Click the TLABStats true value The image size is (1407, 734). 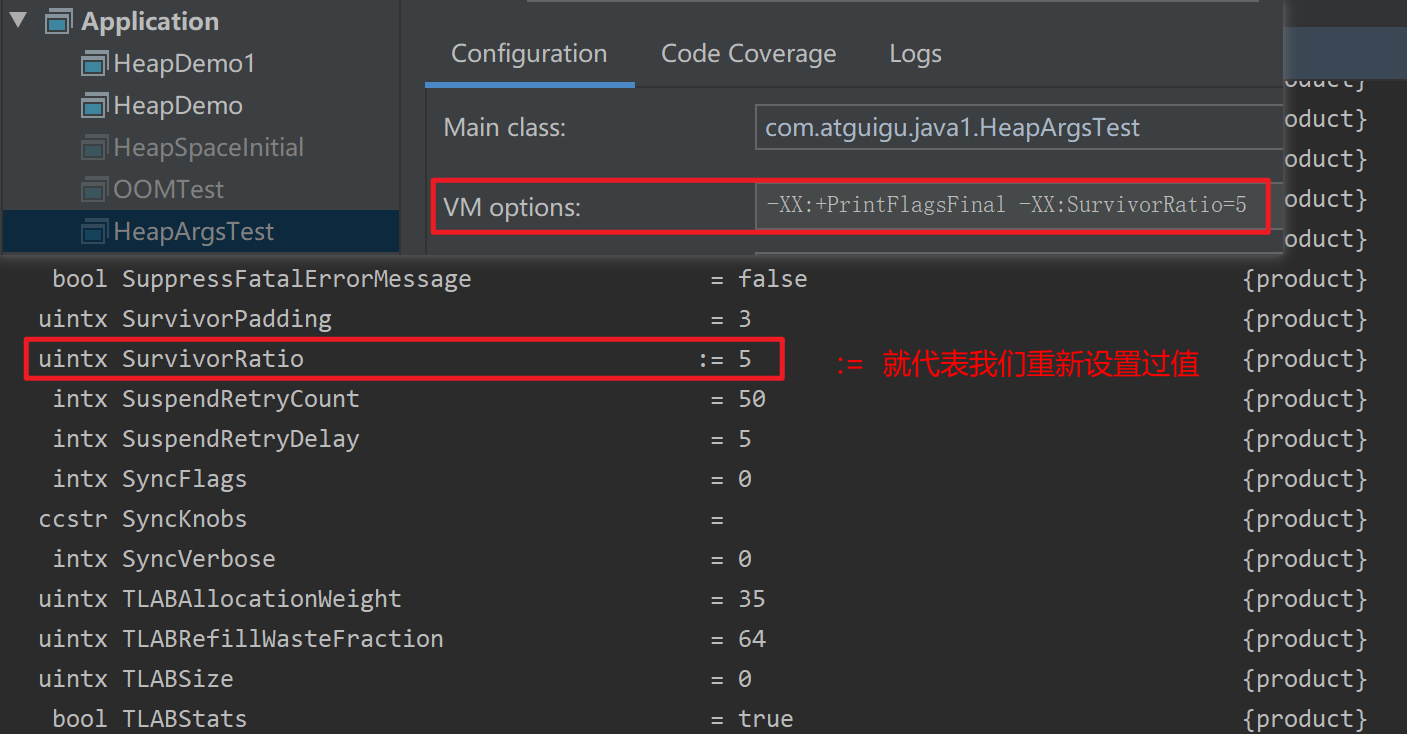point(765,719)
